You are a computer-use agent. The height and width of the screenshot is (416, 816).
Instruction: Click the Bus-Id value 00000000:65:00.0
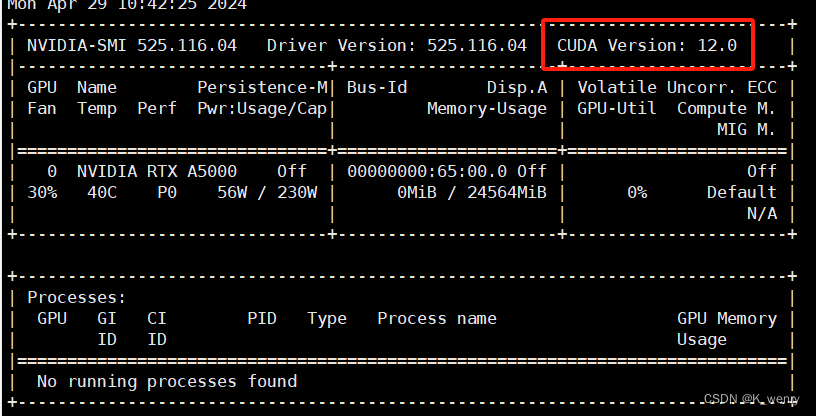point(431,171)
